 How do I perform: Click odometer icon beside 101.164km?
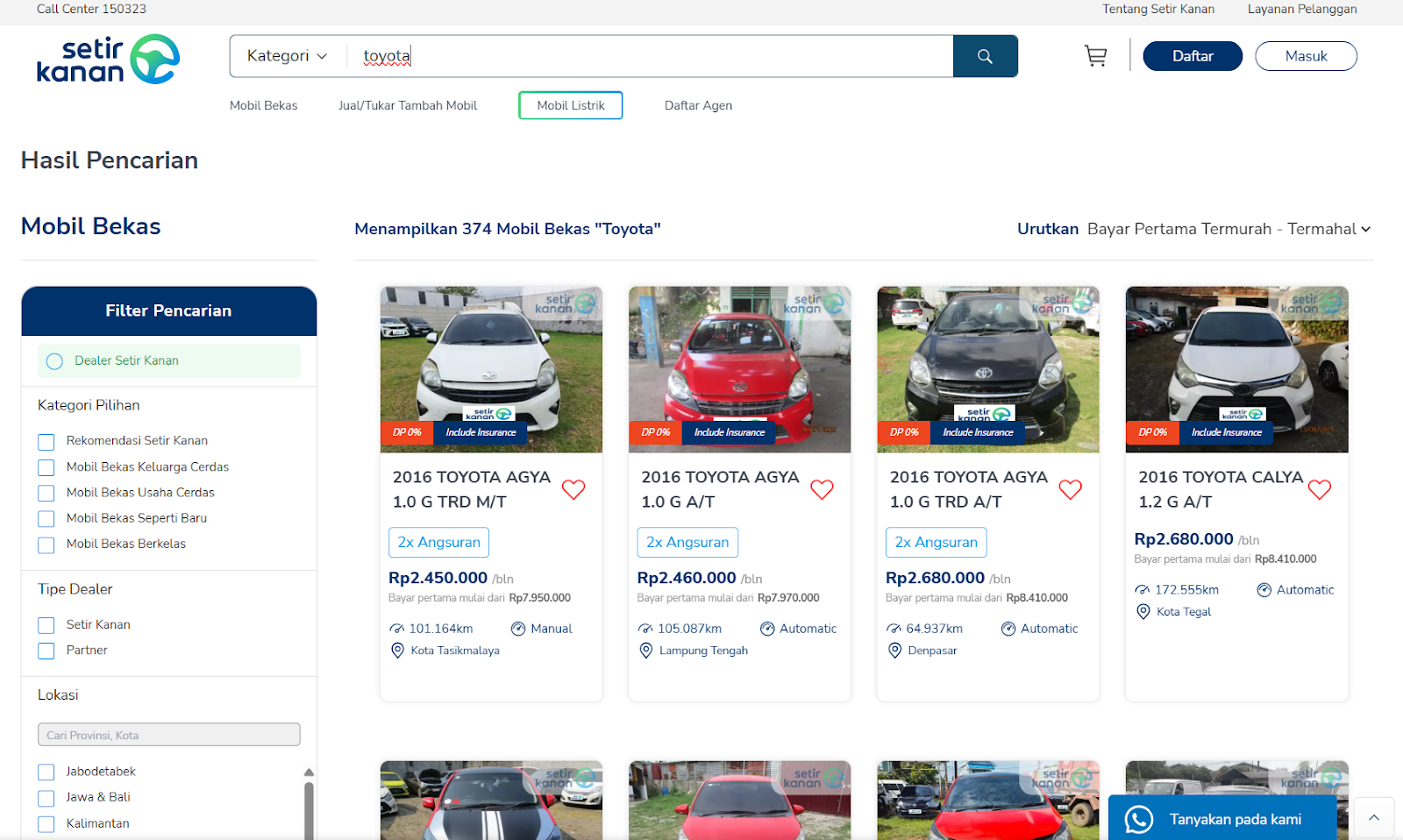click(x=397, y=629)
